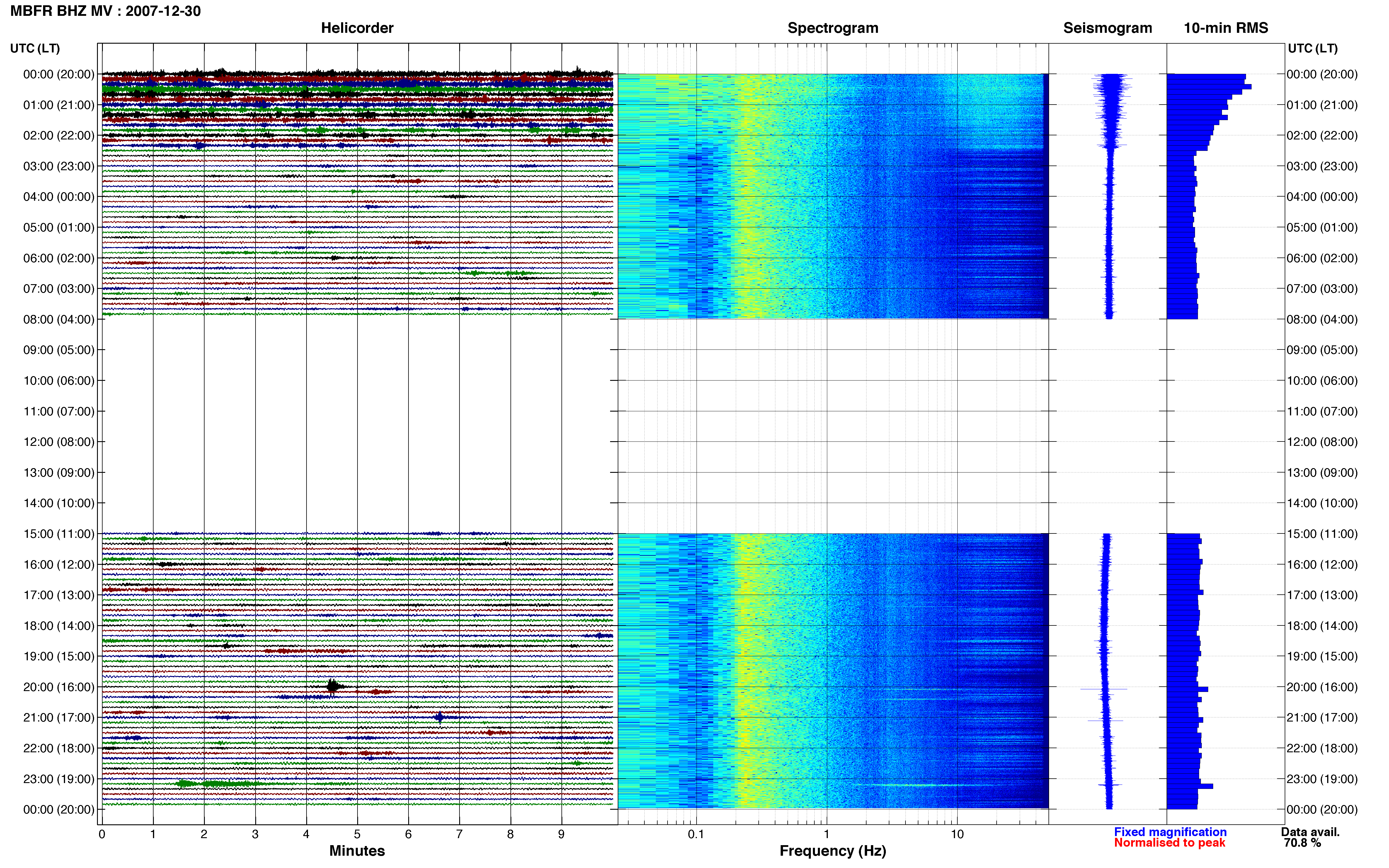Click the "Data avail." label
The height and width of the screenshot is (868, 1389).
pos(1310,832)
